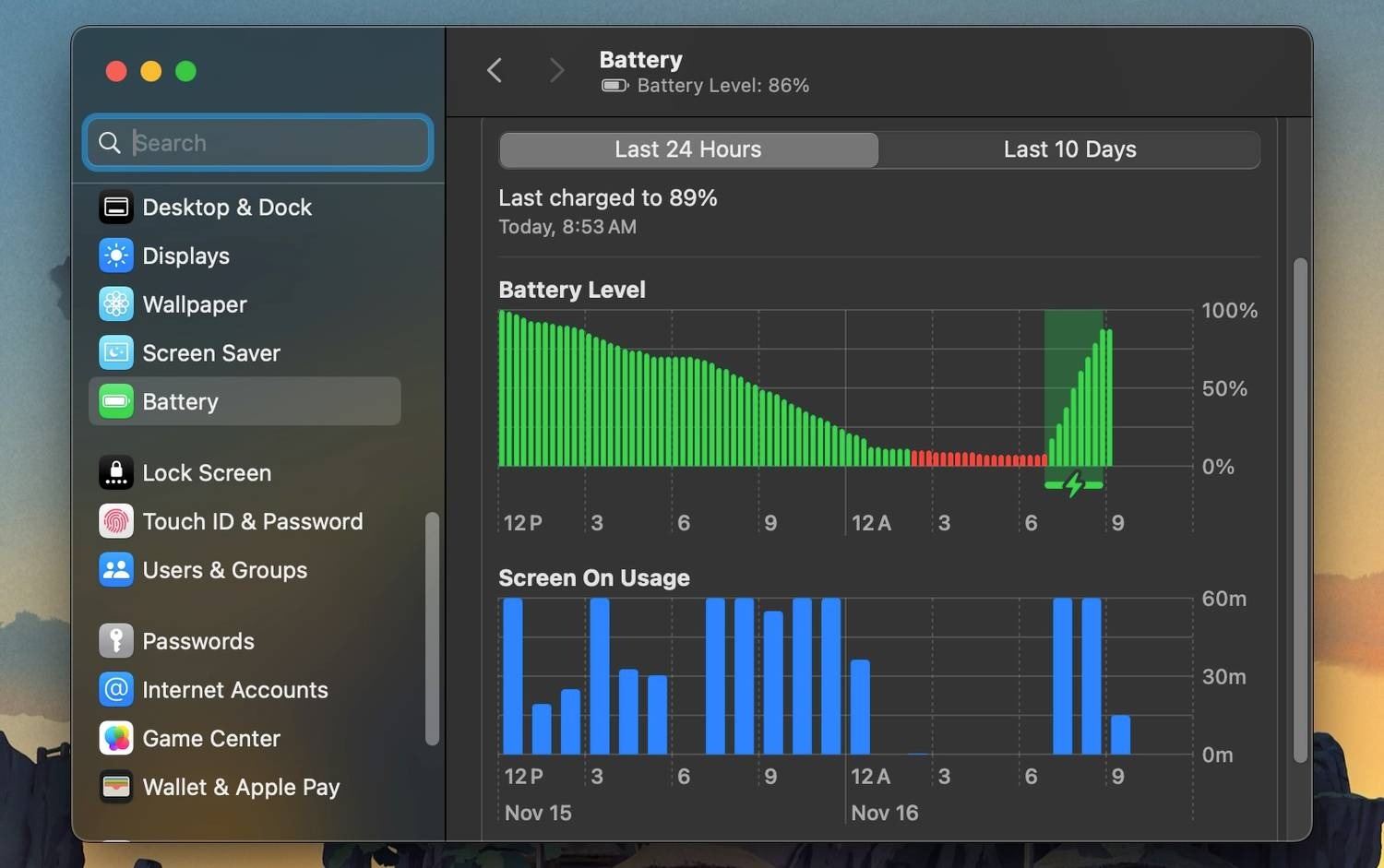The height and width of the screenshot is (868, 1384).
Task: Open the Internet Accounts @ icon
Action: tap(116, 689)
